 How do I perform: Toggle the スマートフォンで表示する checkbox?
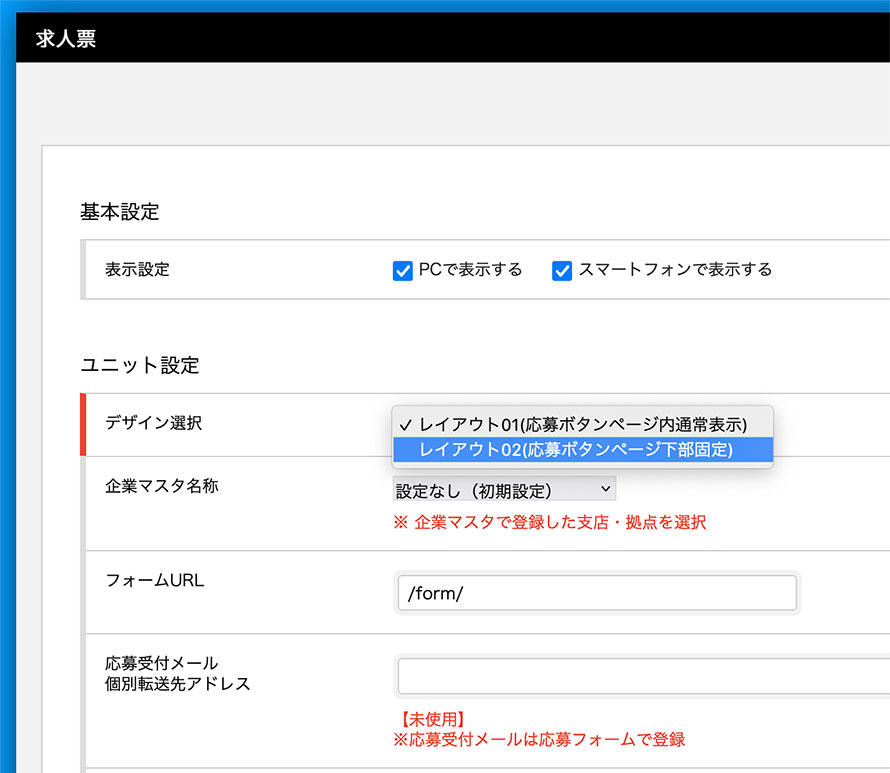[562, 271]
